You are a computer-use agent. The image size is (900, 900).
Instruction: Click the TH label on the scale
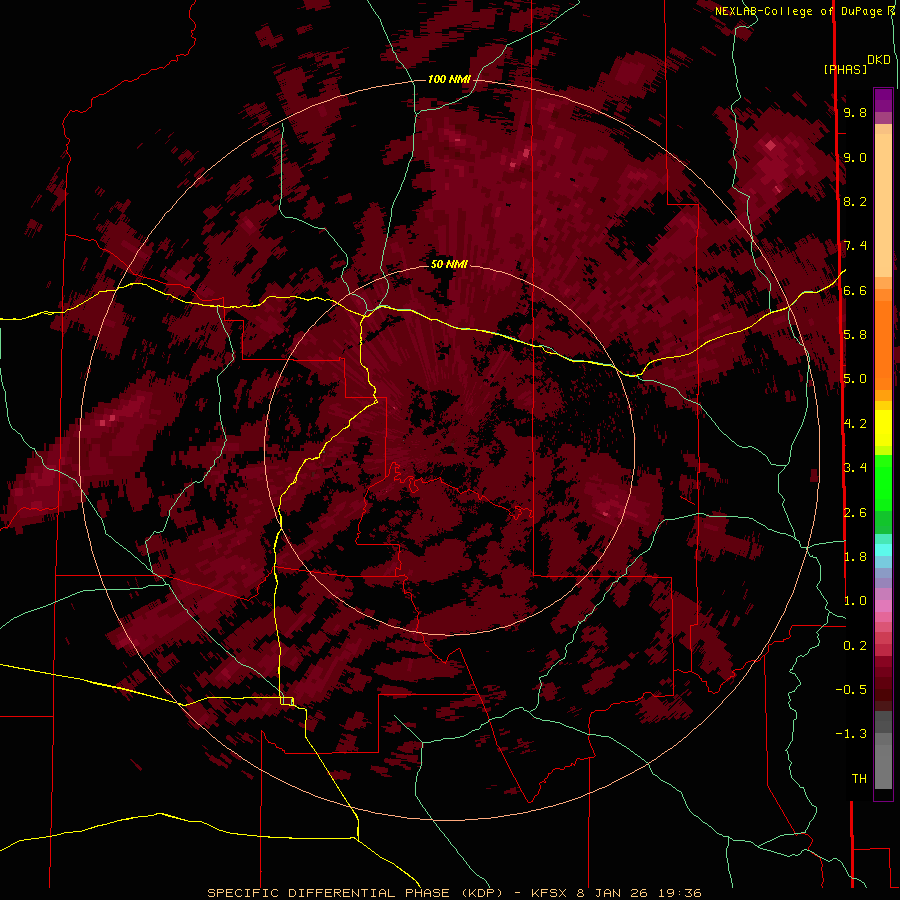coord(859,779)
